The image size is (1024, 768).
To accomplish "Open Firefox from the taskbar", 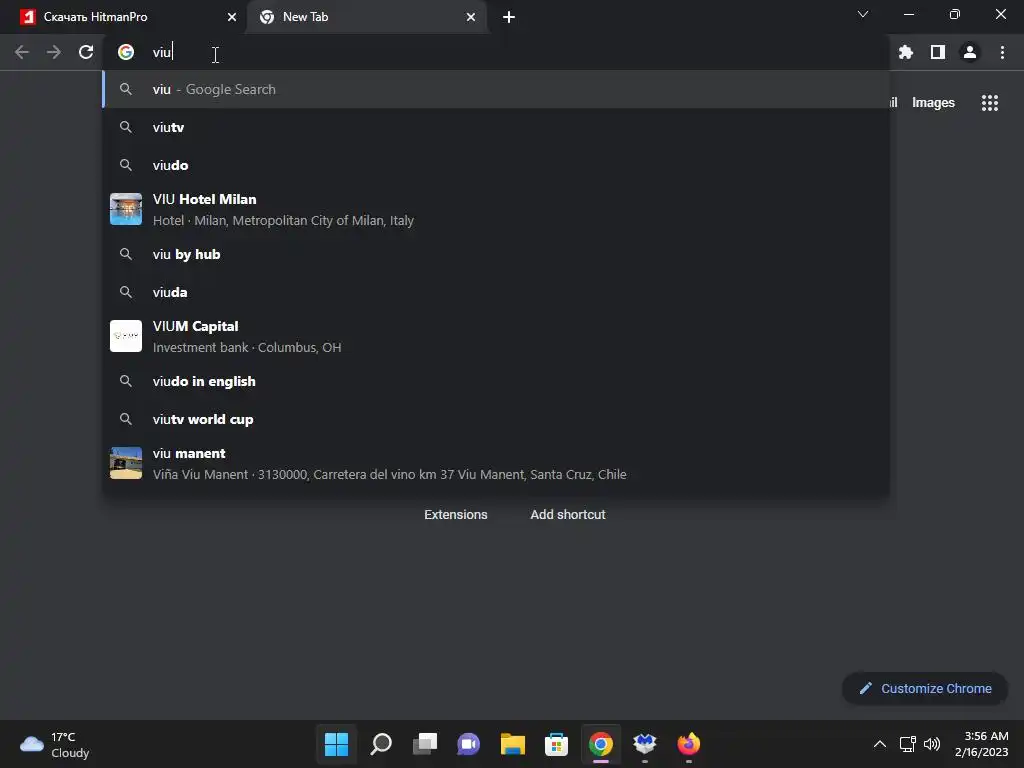I will tap(688, 744).
